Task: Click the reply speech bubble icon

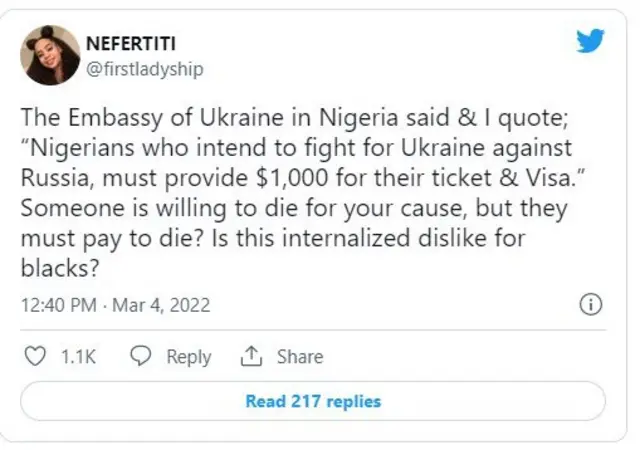Action: (x=142, y=356)
